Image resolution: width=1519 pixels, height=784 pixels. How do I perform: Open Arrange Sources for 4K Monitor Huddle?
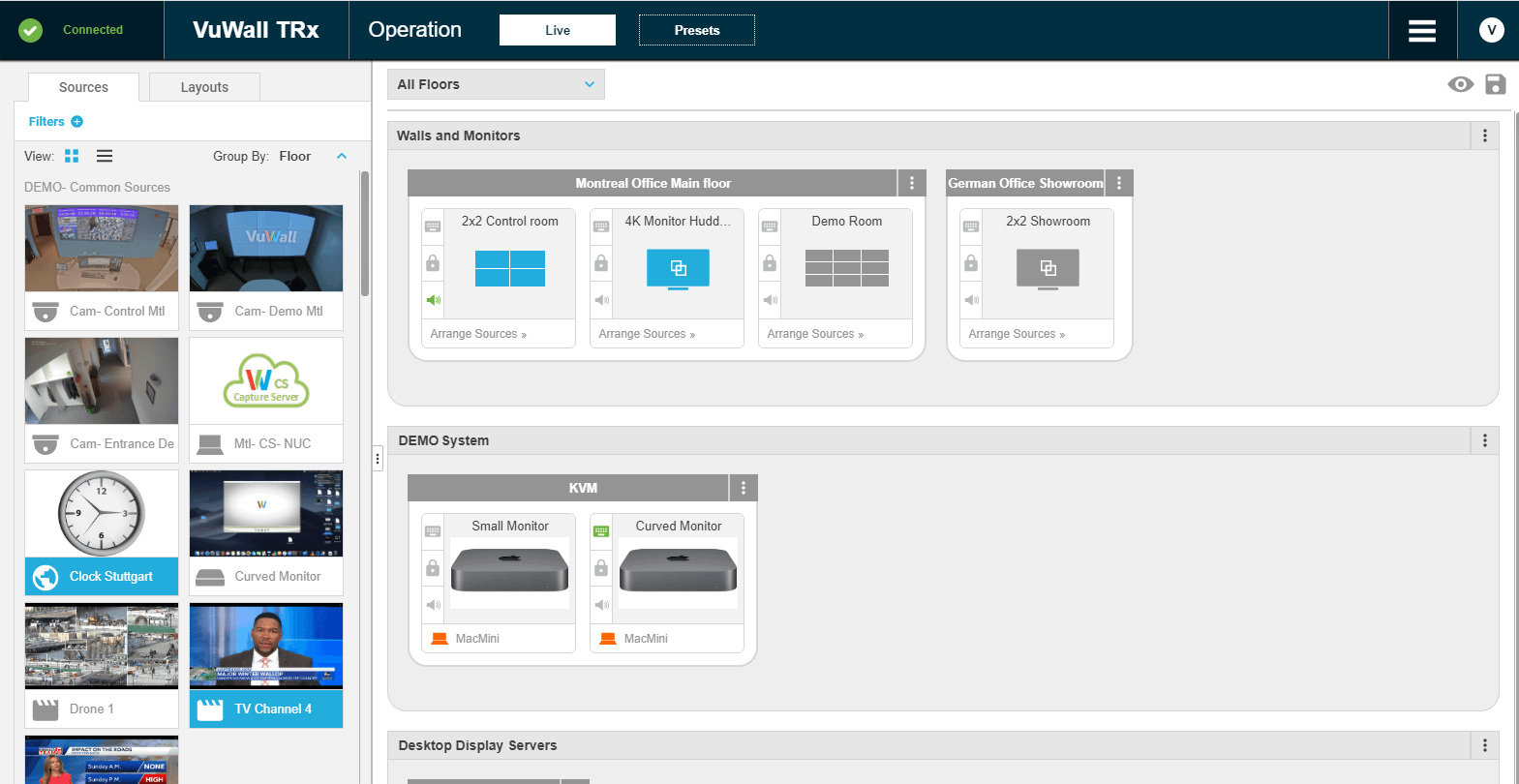click(x=647, y=334)
